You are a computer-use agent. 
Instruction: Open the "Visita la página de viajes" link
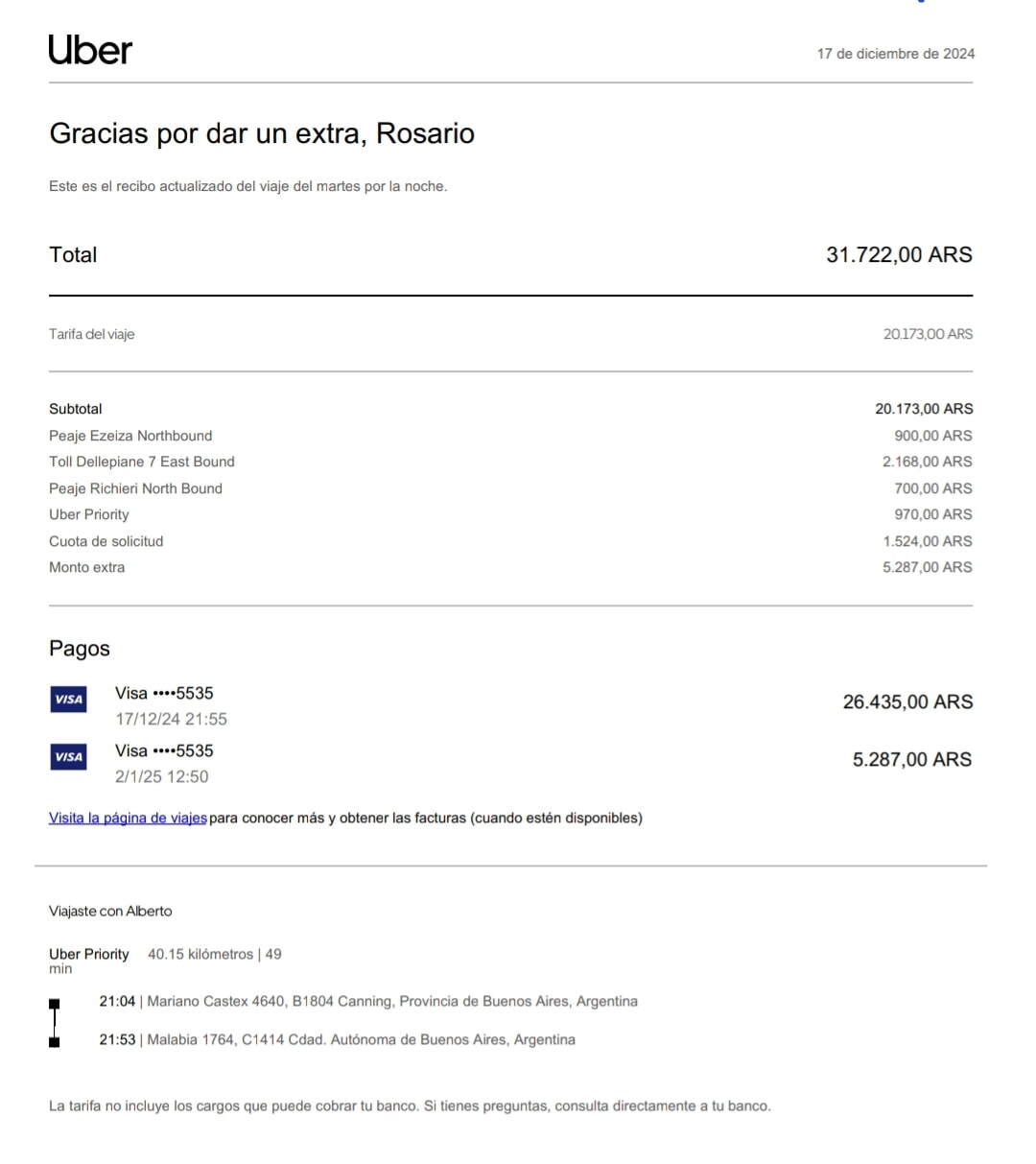tap(128, 819)
